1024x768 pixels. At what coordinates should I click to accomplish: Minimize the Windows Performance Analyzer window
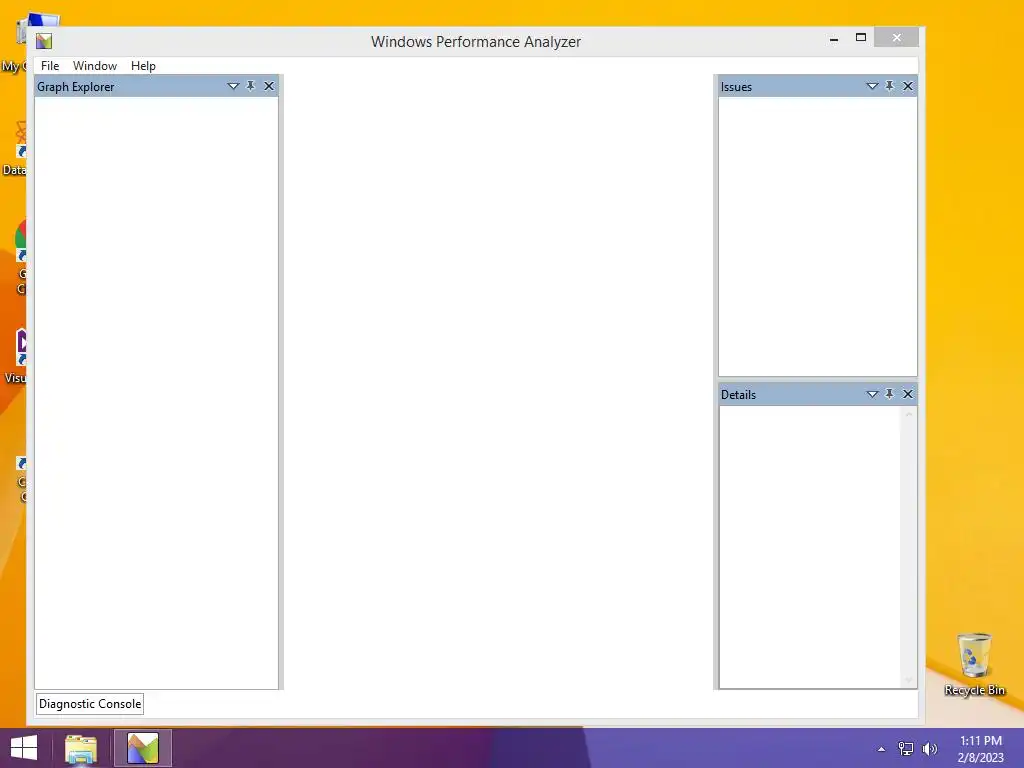point(834,39)
